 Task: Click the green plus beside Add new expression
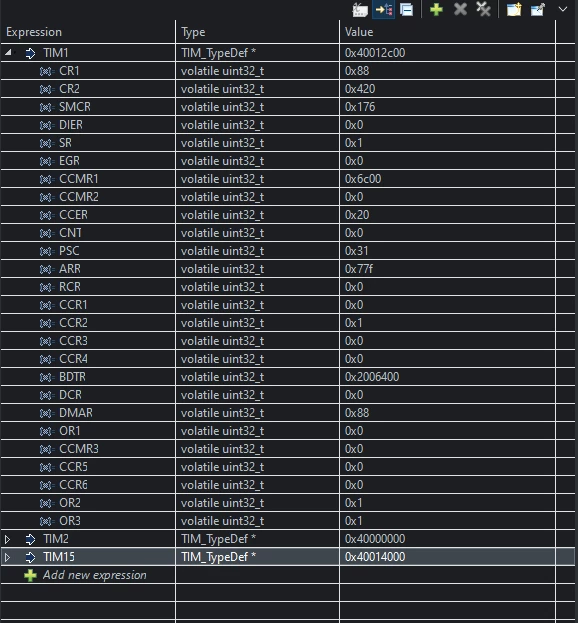[x=30, y=575]
